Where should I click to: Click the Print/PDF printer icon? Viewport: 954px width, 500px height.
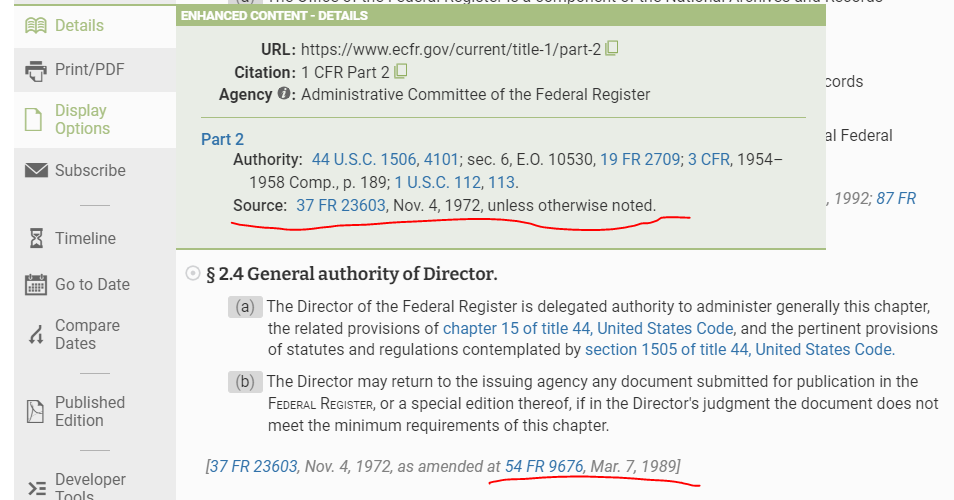click(x=36, y=70)
